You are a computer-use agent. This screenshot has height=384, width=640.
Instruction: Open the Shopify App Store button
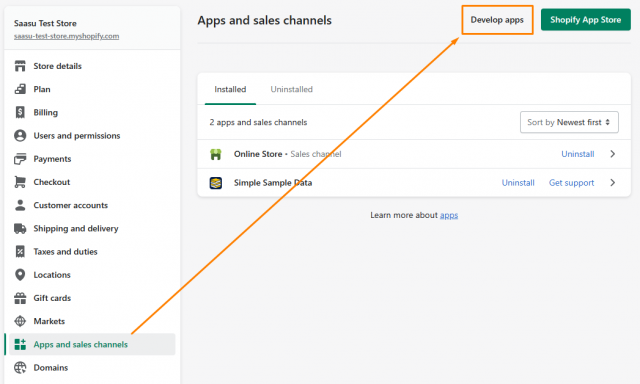click(x=586, y=20)
